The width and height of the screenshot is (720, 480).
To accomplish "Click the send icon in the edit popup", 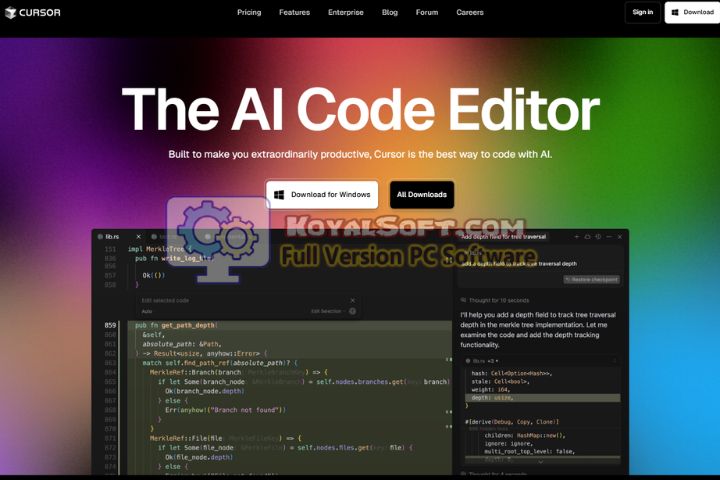I will [x=352, y=311].
